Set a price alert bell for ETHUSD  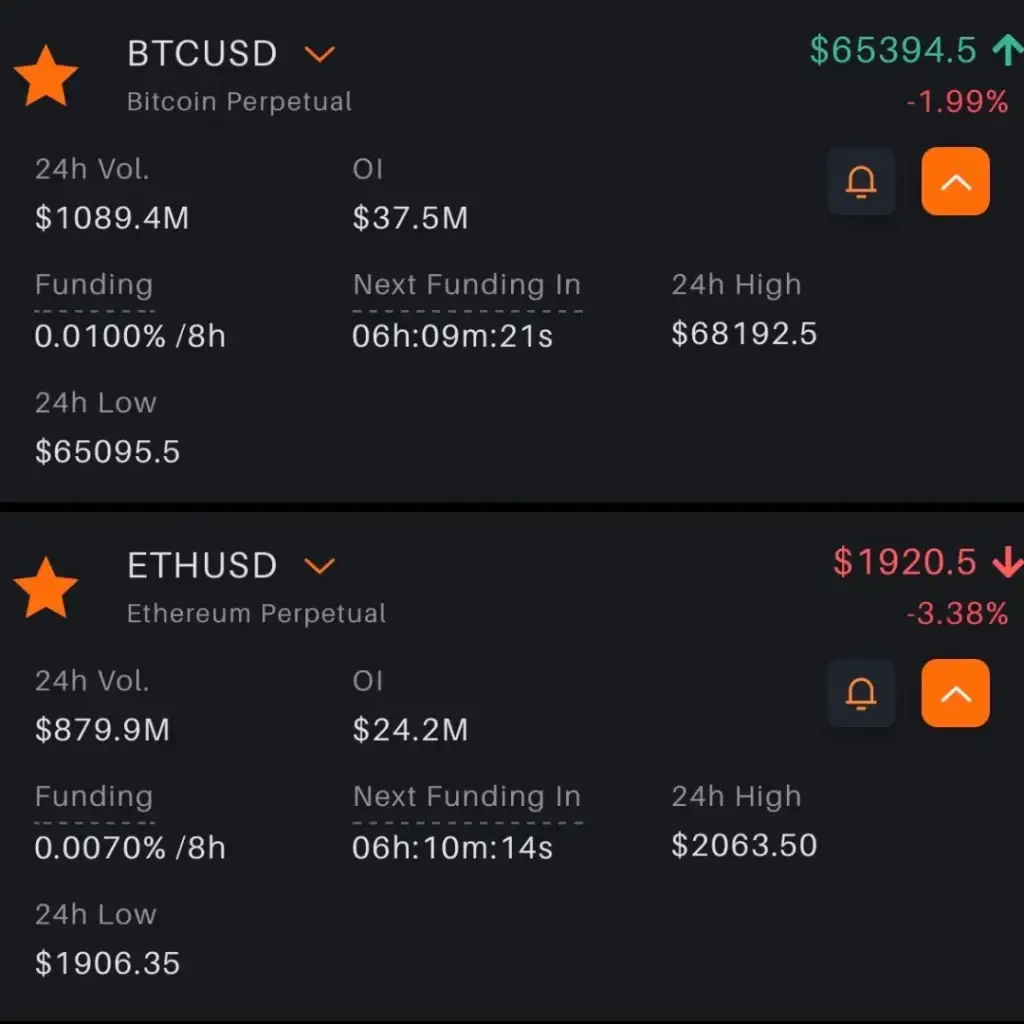click(x=861, y=693)
